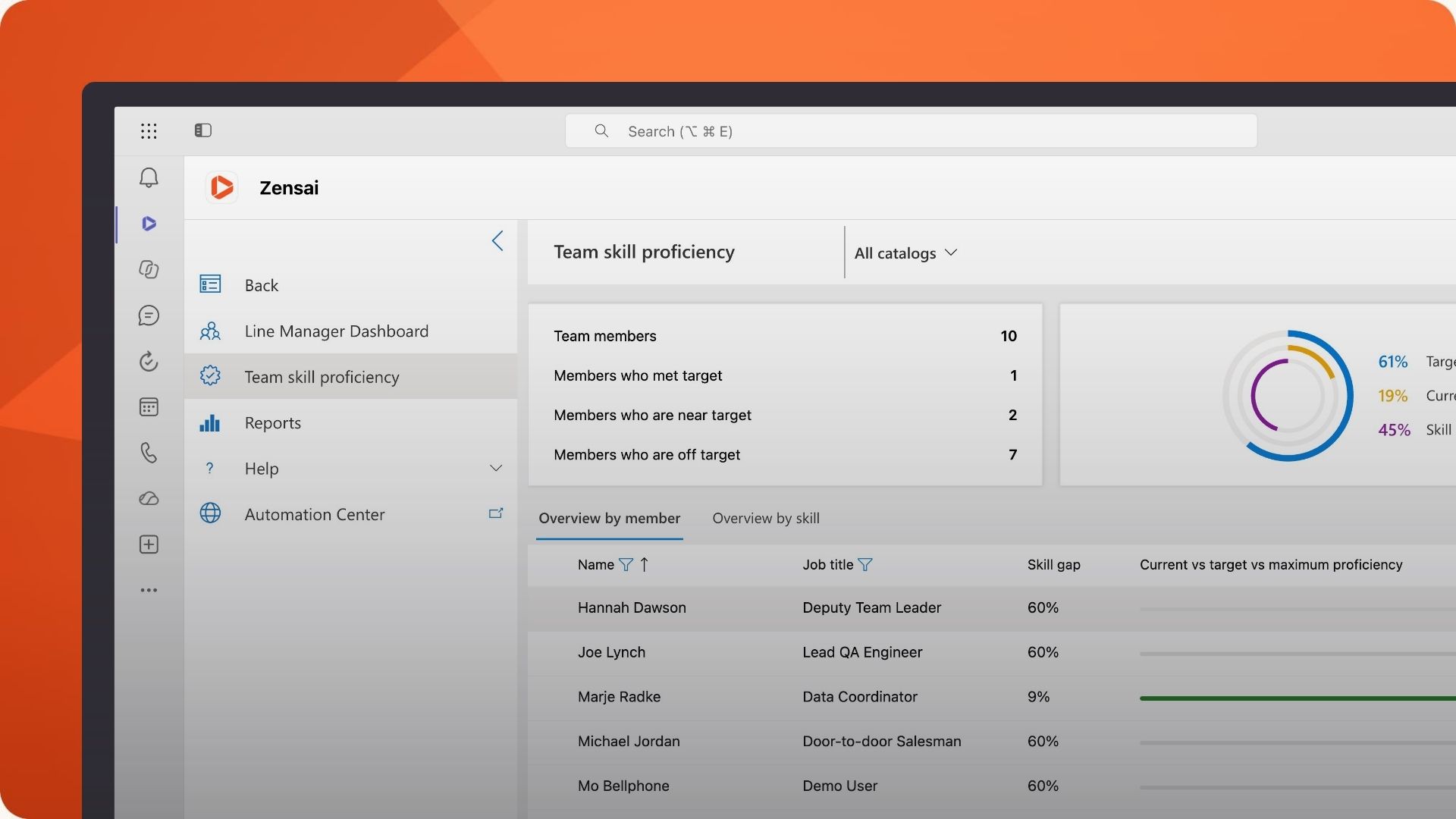Select the Zensai app icon in rail
Viewport: 1456px width, 819px height.
pyautogui.click(x=149, y=224)
